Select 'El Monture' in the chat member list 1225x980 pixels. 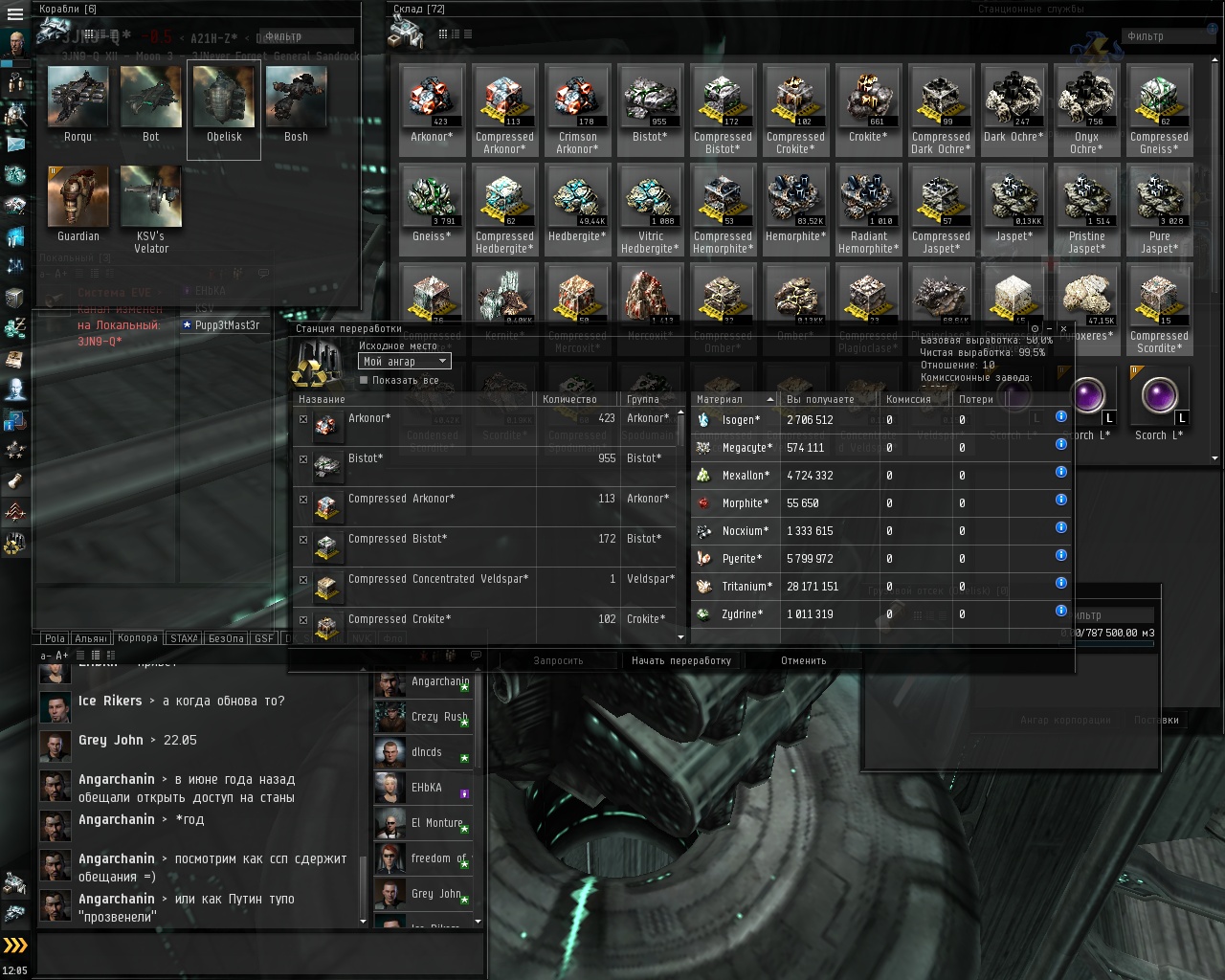[x=422, y=823]
